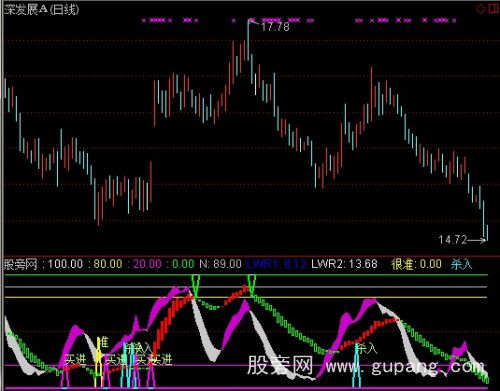Click the 100.00 indicator value
The width and height of the screenshot is (500, 391).
pyautogui.click(x=65, y=264)
